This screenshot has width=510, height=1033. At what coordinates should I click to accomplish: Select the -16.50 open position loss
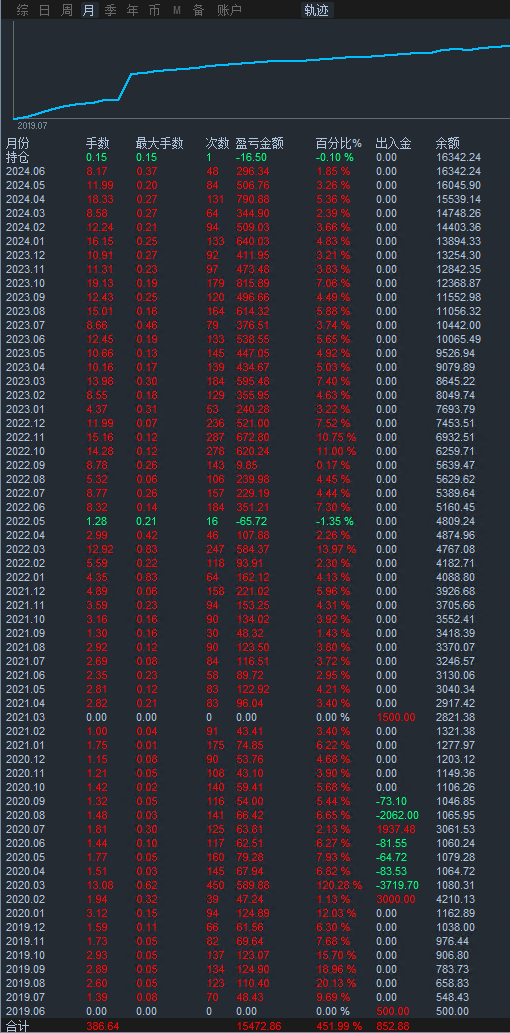(251, 157)
